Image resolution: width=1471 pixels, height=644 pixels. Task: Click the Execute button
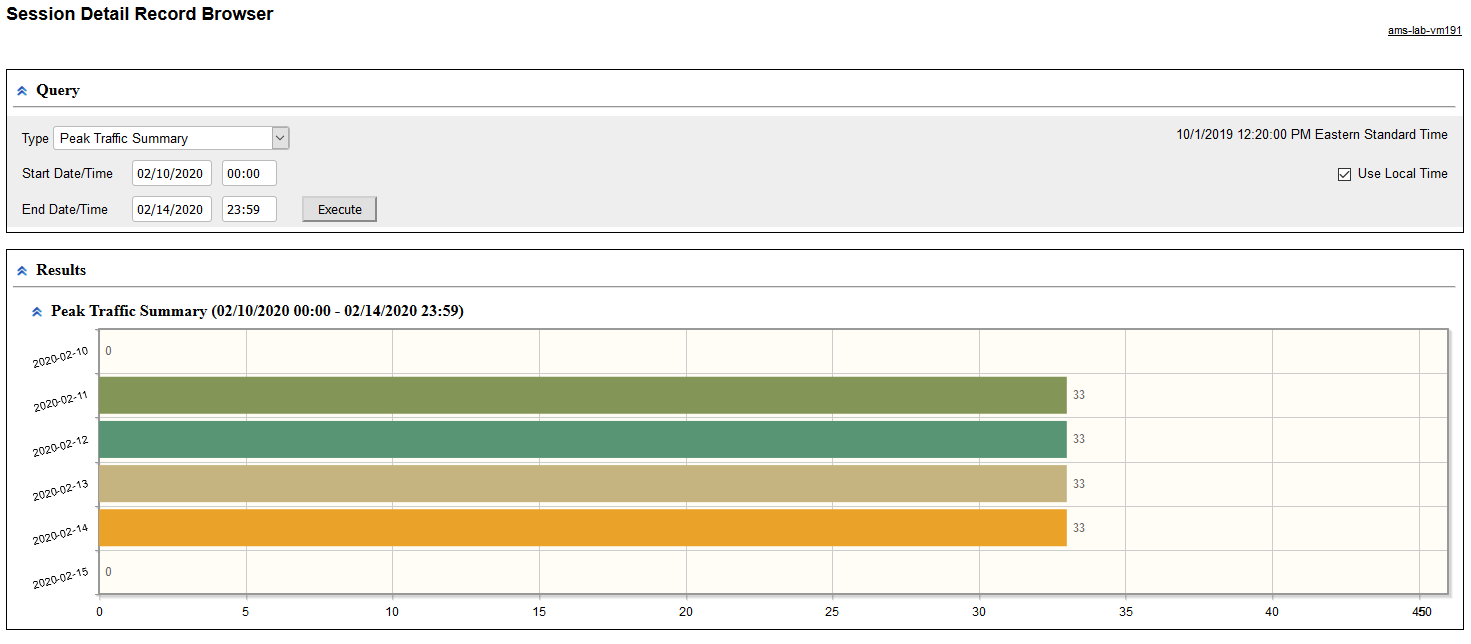point(340,209)
